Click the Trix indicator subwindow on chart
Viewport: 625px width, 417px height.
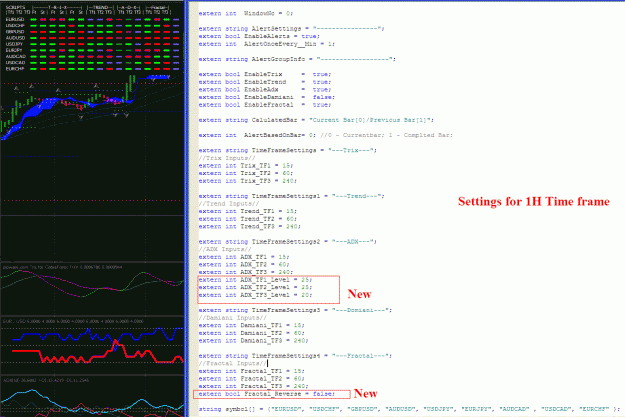(92, 289)
